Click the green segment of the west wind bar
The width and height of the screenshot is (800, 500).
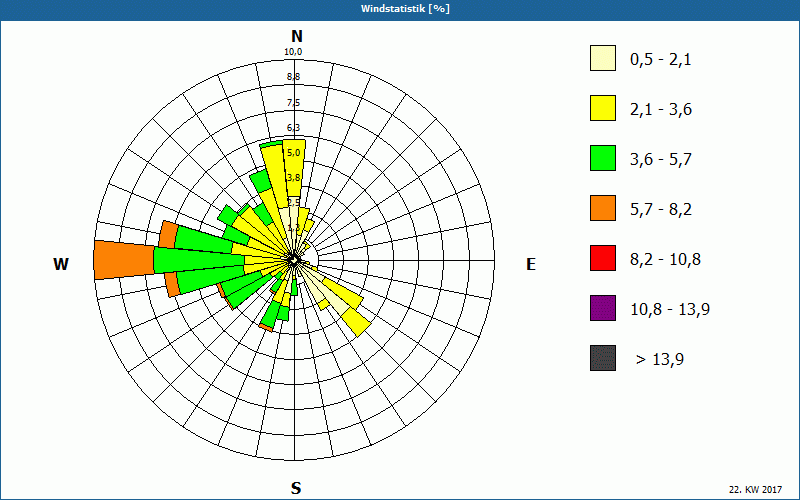(199, 260)
